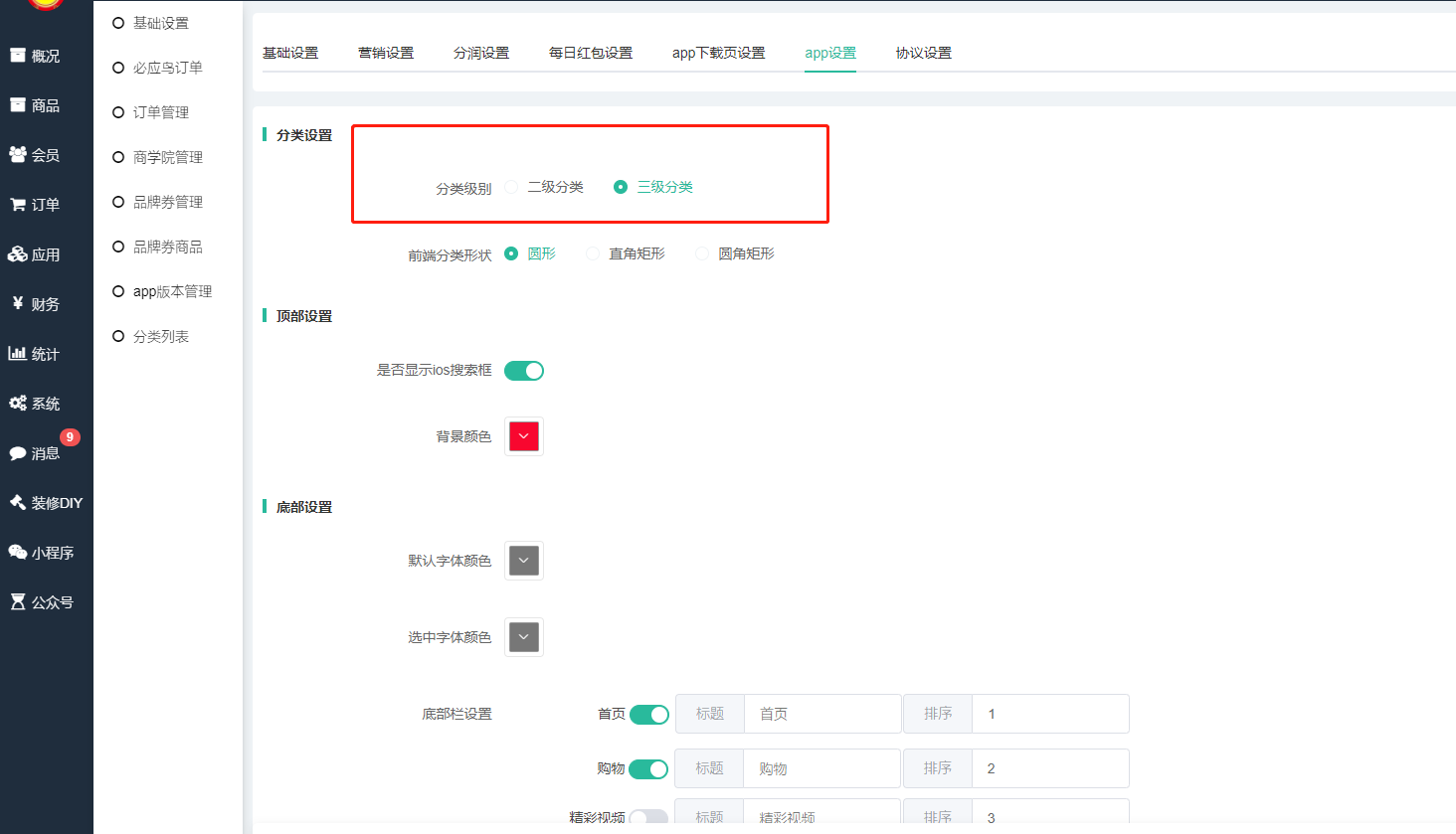This screenshot has height=834, width=1456.
Task: Expand the 选中字体颜色 color dropdown
Action: (524, 637)
